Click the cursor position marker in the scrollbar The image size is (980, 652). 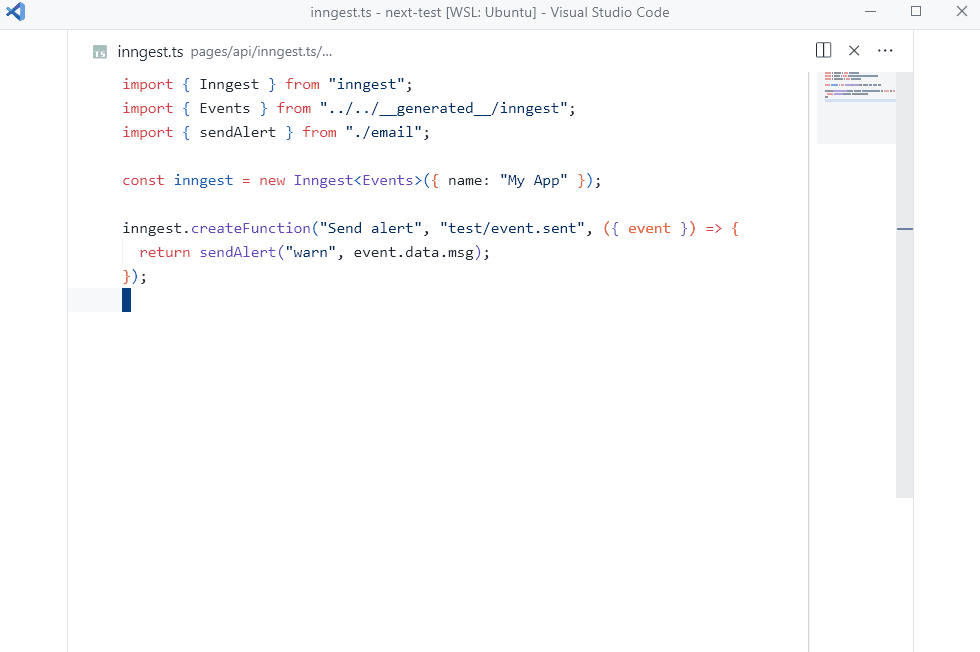click(x=904, y=229)
